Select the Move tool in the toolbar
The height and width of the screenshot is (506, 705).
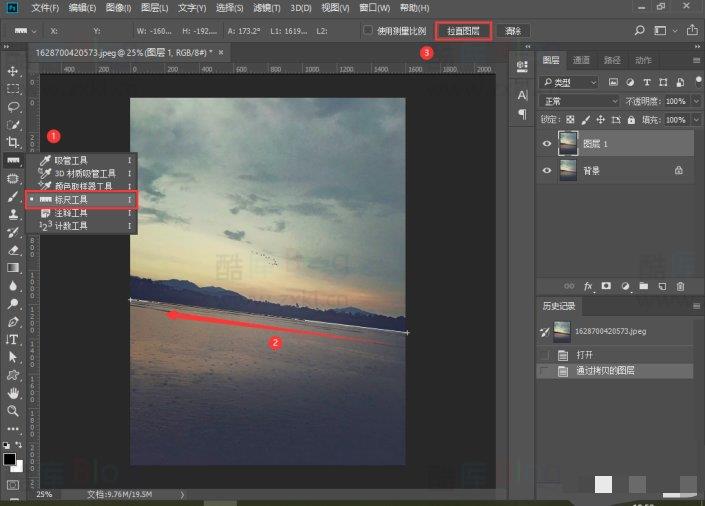point(14,71)
